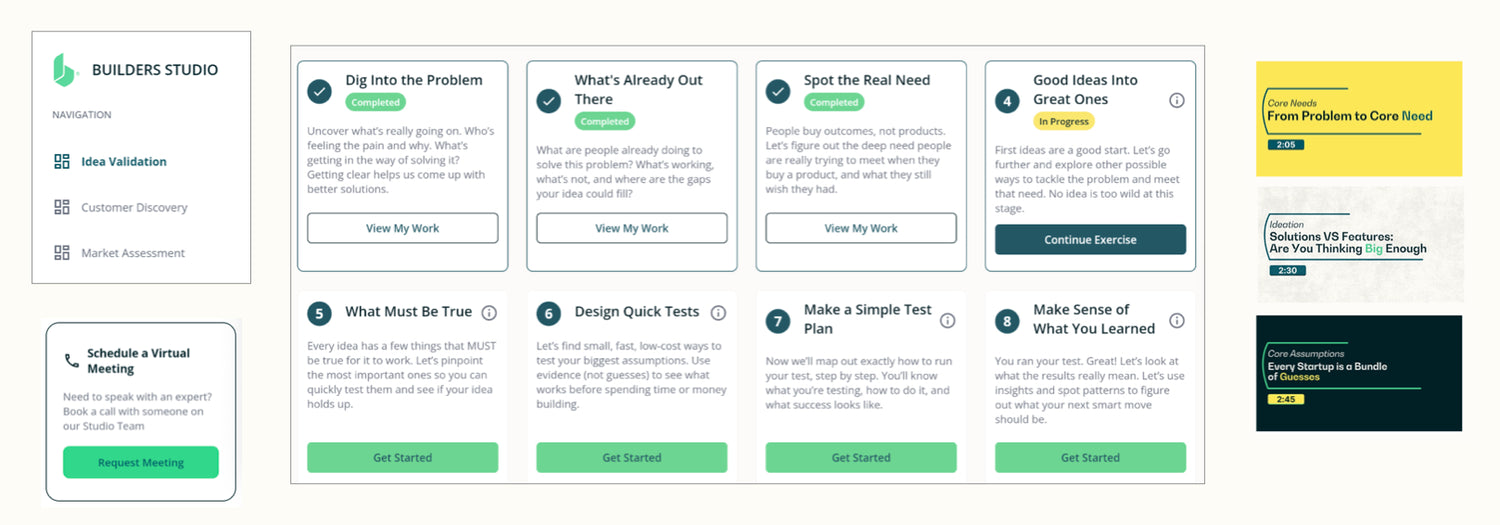
Task: View My Work for What's Already Out There
Action: coord(632,228)
